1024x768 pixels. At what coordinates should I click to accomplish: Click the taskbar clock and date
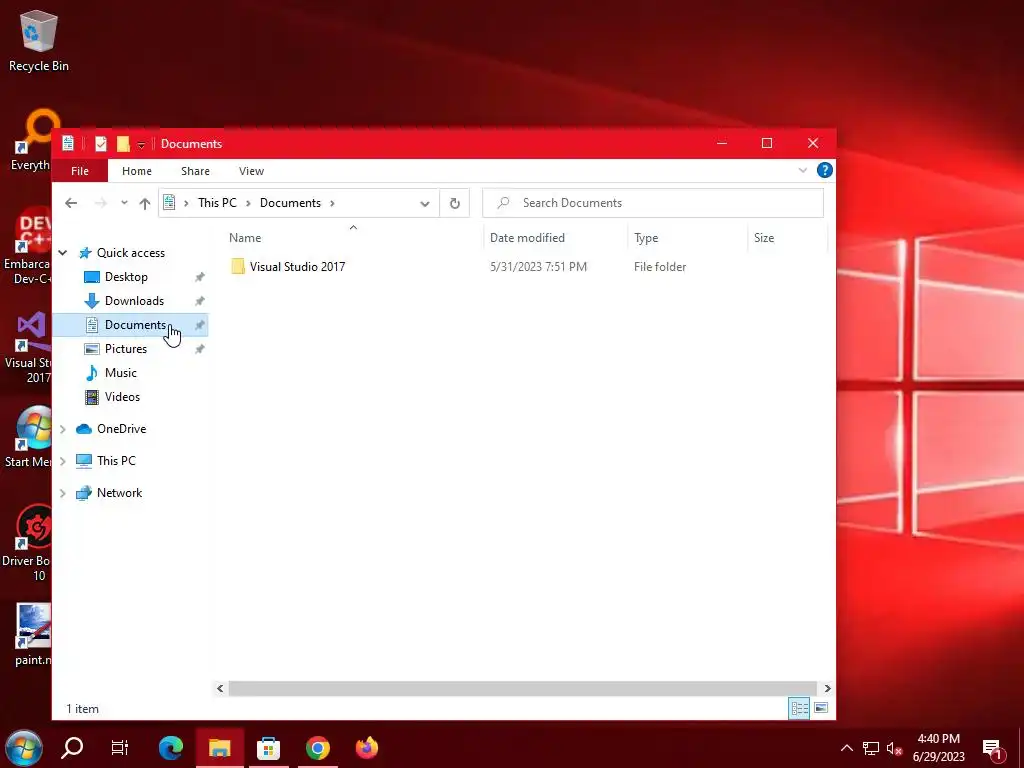[x=938, y=748]
